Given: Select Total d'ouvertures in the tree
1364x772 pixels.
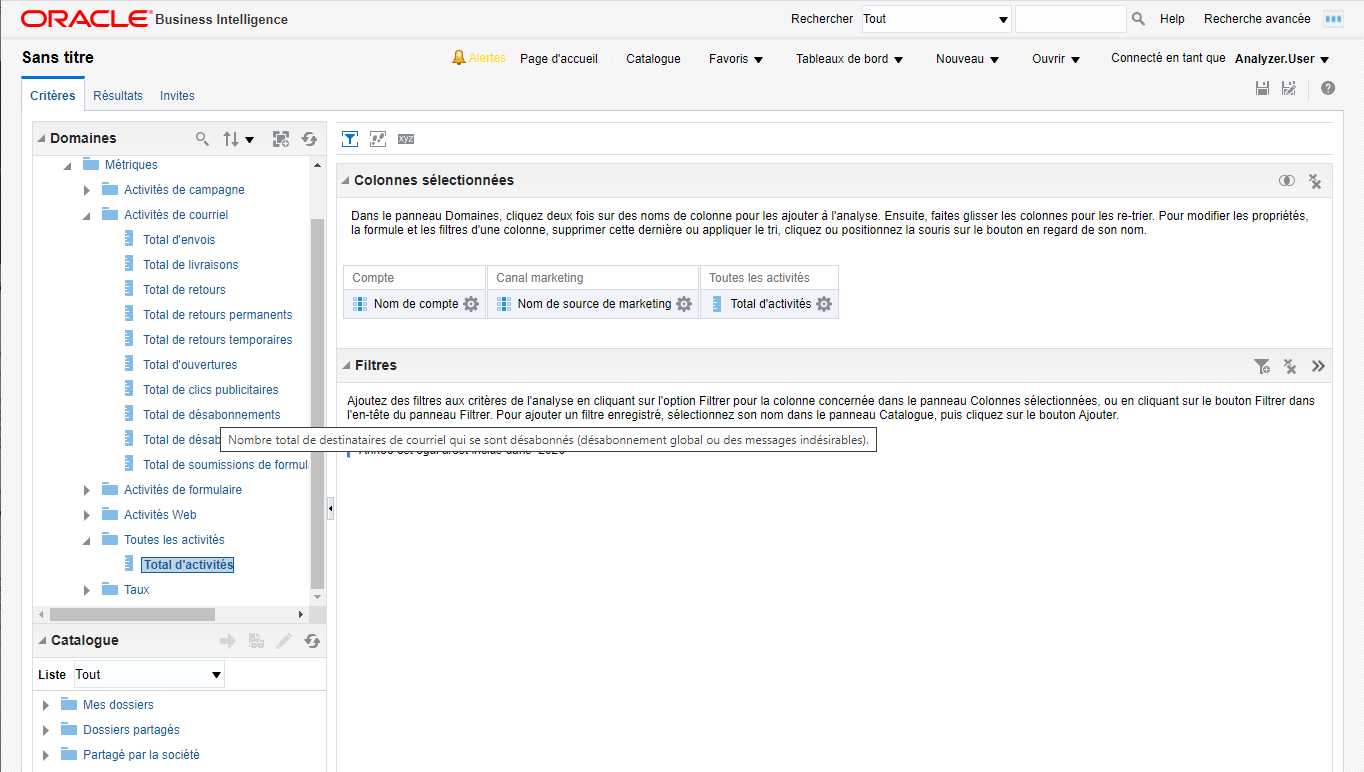Looking at the screenshot, I should 190,365.
